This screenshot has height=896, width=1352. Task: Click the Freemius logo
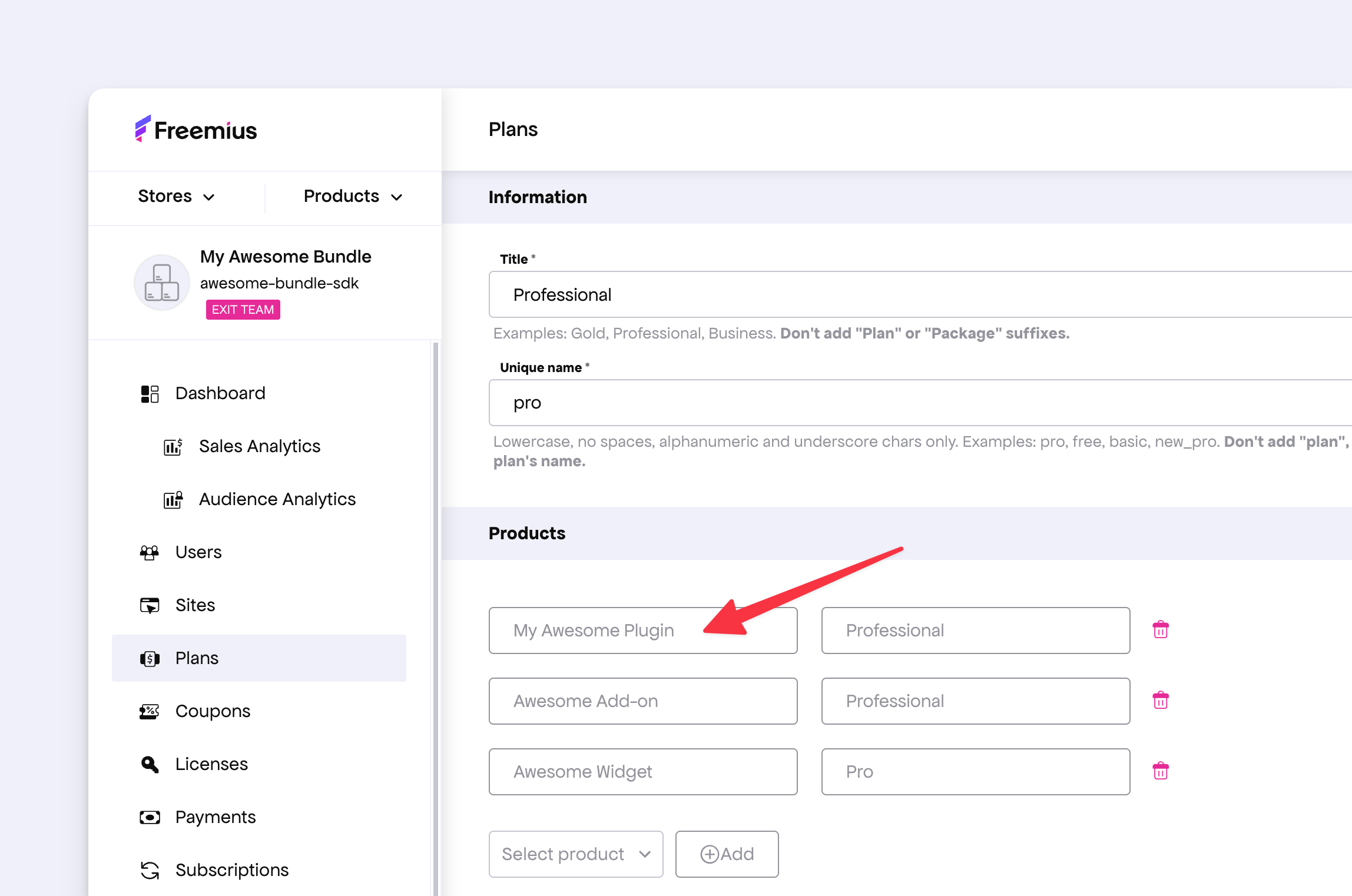tap(196, 130)
